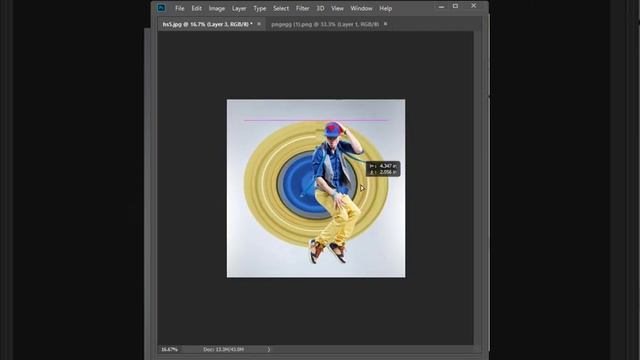Open the Window menu
Screen dimensions: 640x360
point(361,8)
